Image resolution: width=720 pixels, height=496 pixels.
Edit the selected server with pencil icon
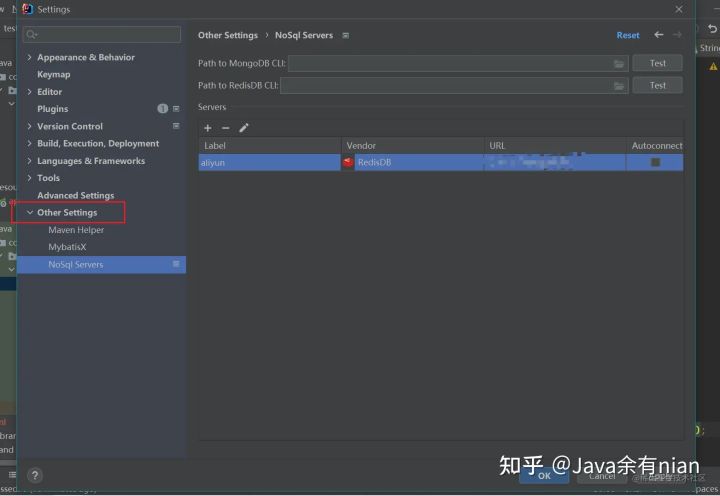tap(244, 128)
